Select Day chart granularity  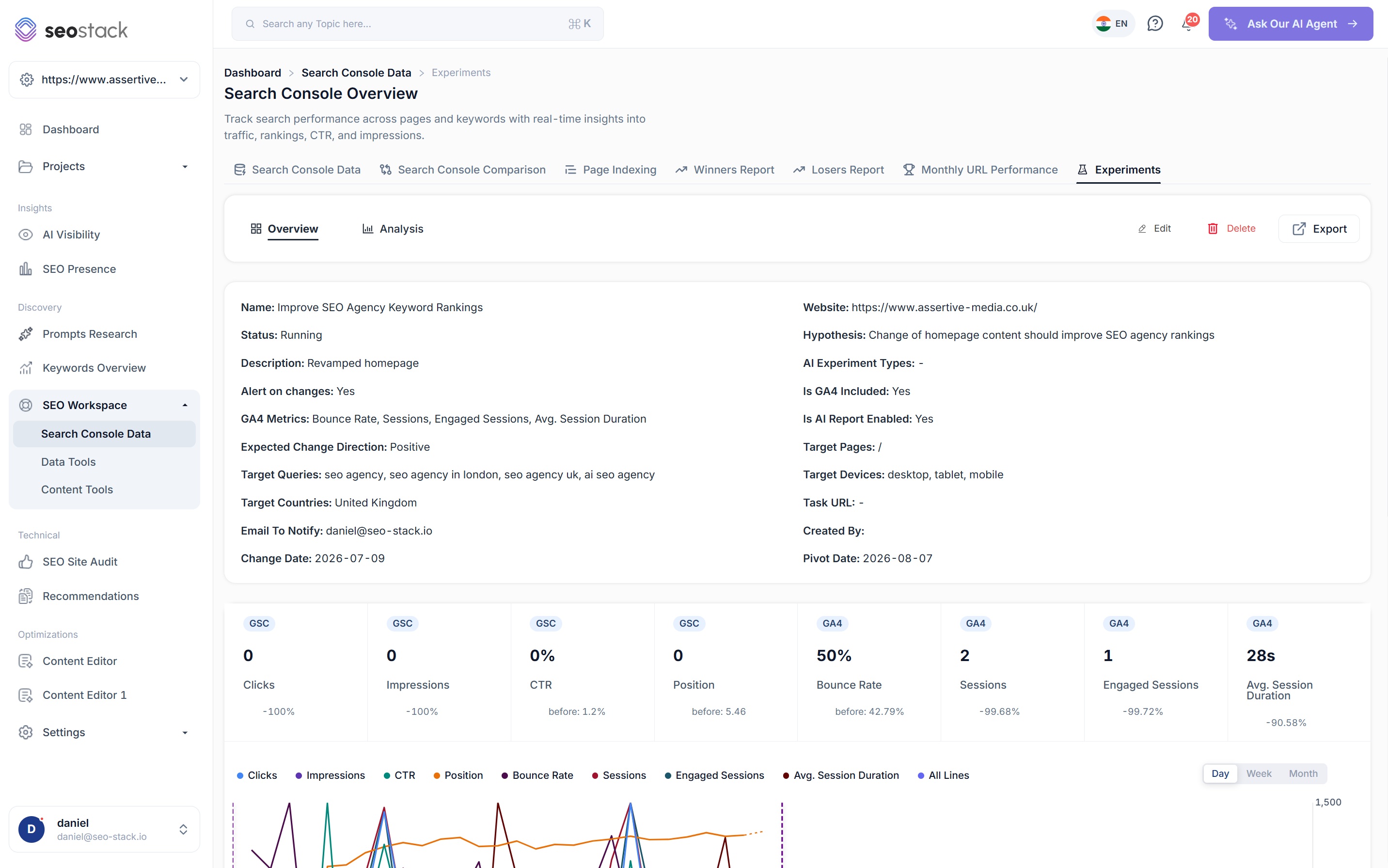[x=1220, y=774]
